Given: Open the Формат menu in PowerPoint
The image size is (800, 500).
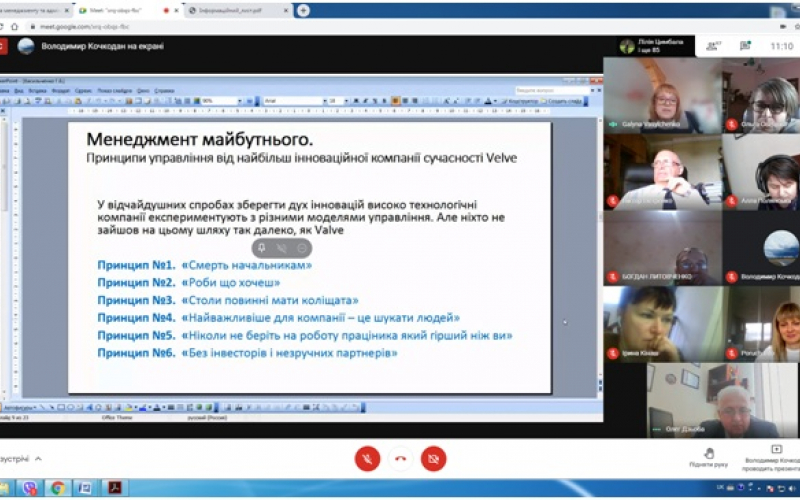Looking at the screenshot, I should click(61, 91).
